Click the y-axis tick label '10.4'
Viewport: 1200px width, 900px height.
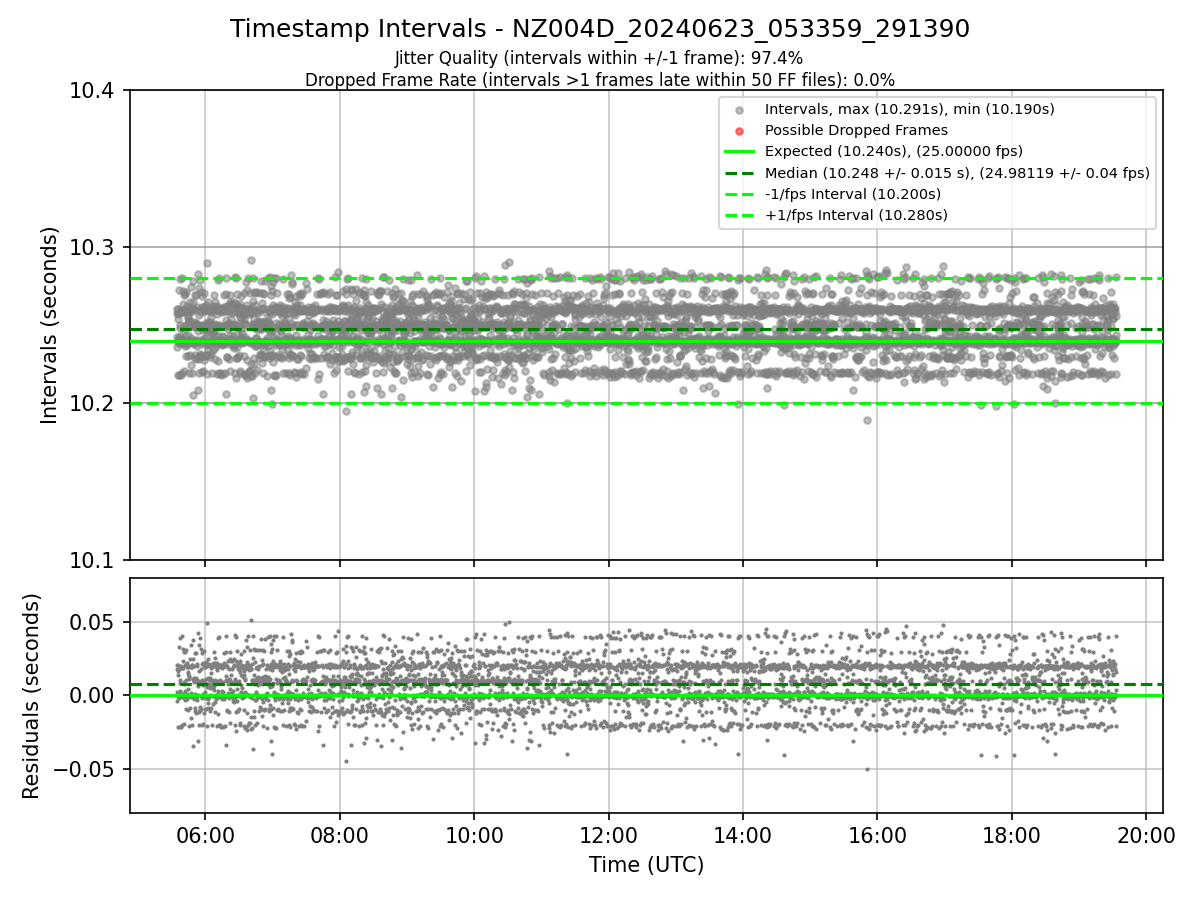(x=93, y=91)
